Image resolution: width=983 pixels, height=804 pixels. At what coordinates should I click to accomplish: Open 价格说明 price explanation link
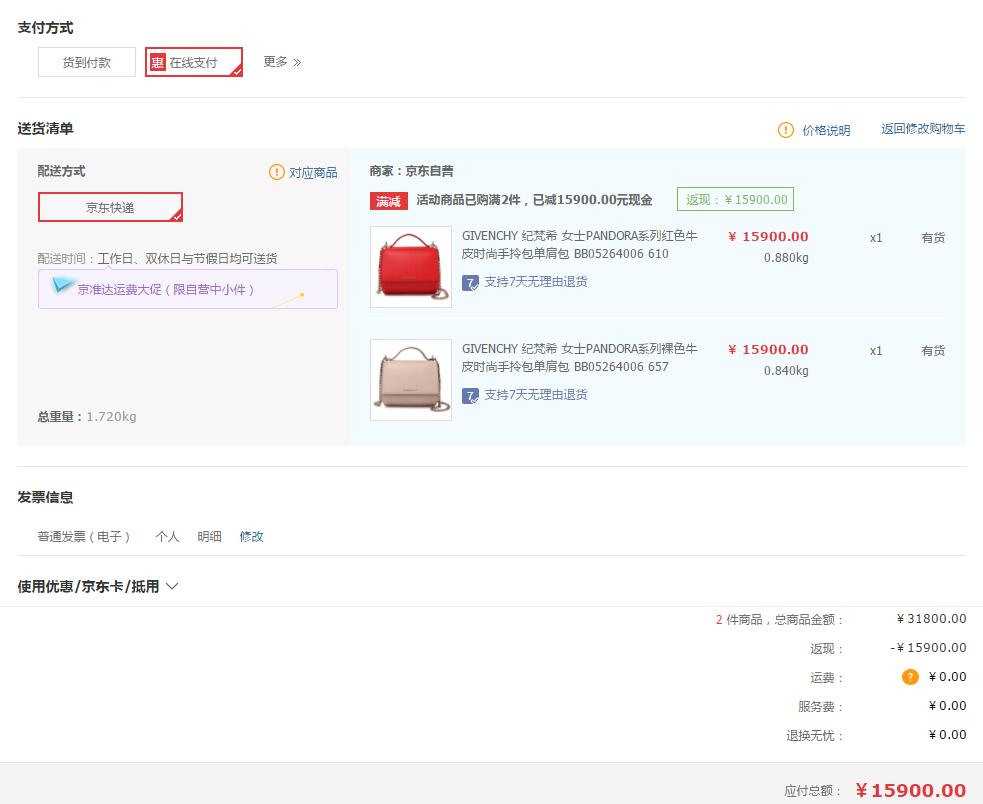point(826,130)
